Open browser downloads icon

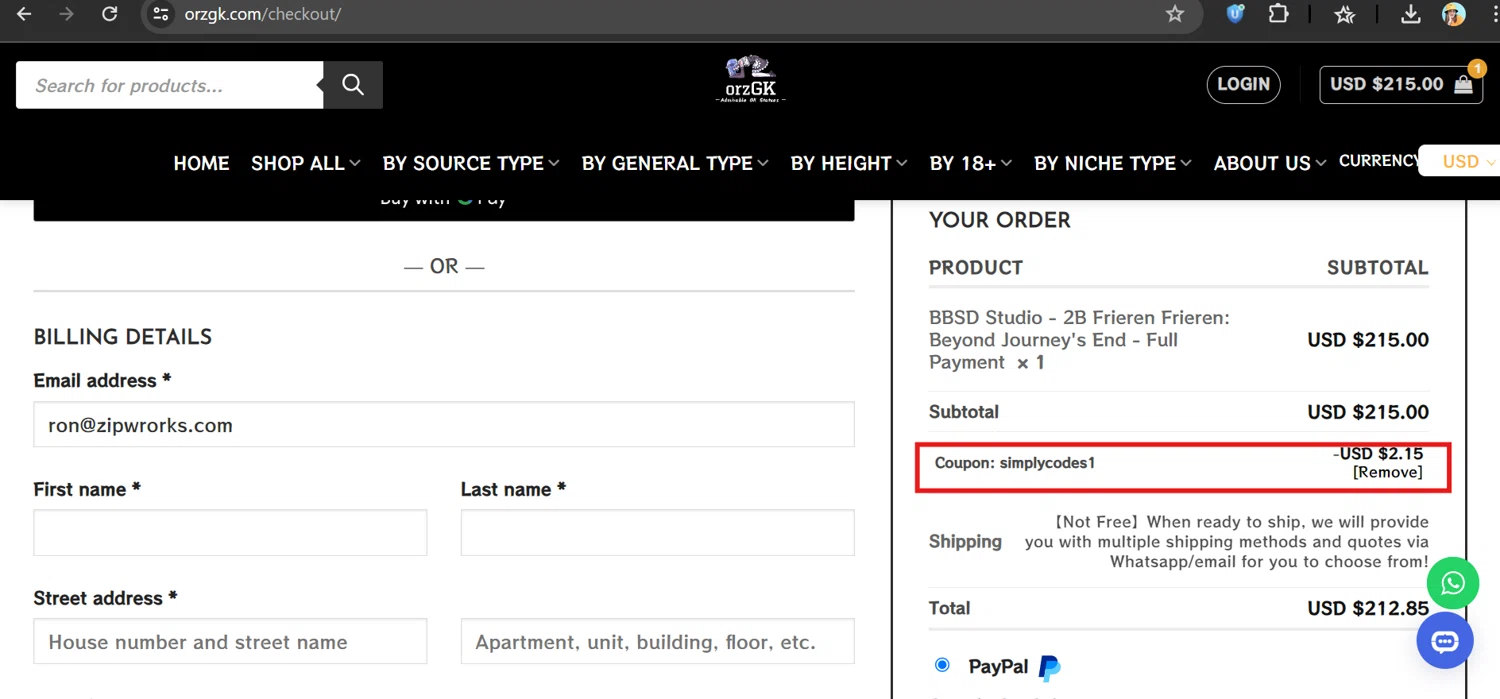(1411, 14)
